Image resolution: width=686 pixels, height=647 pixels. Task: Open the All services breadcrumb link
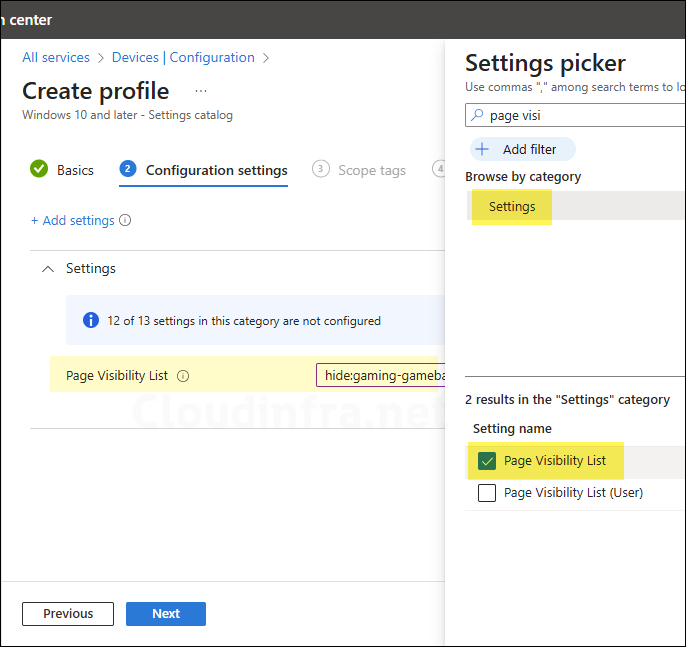coord(56,57)
